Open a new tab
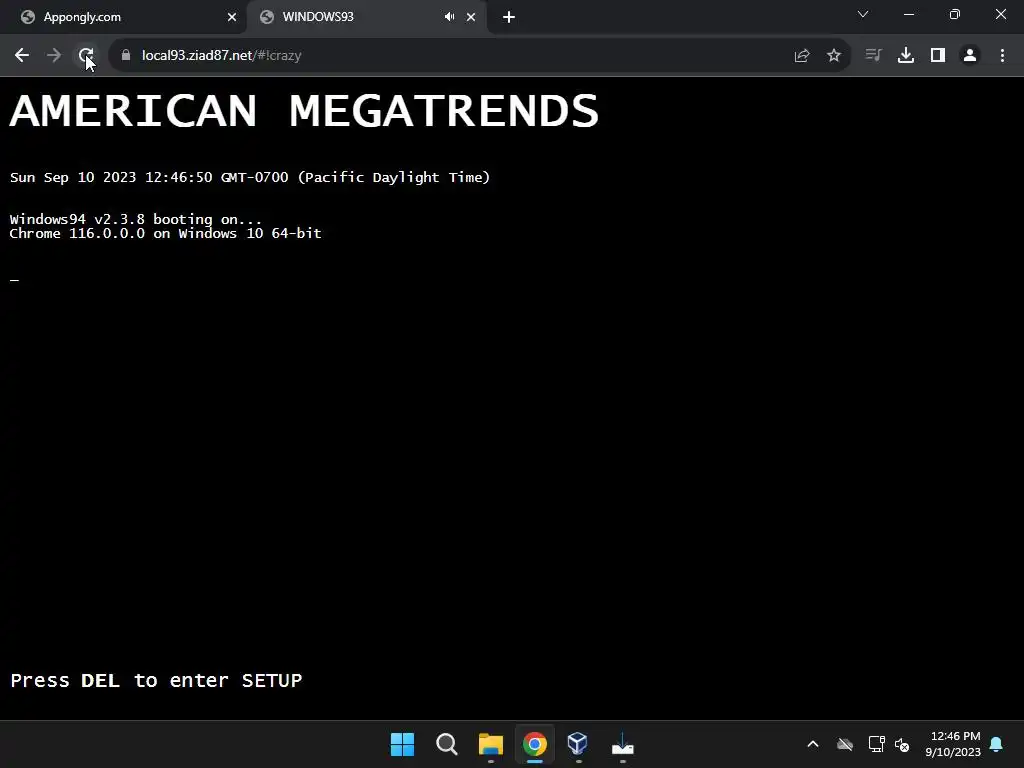1024x768 pixels. click(x=509, y=17)
